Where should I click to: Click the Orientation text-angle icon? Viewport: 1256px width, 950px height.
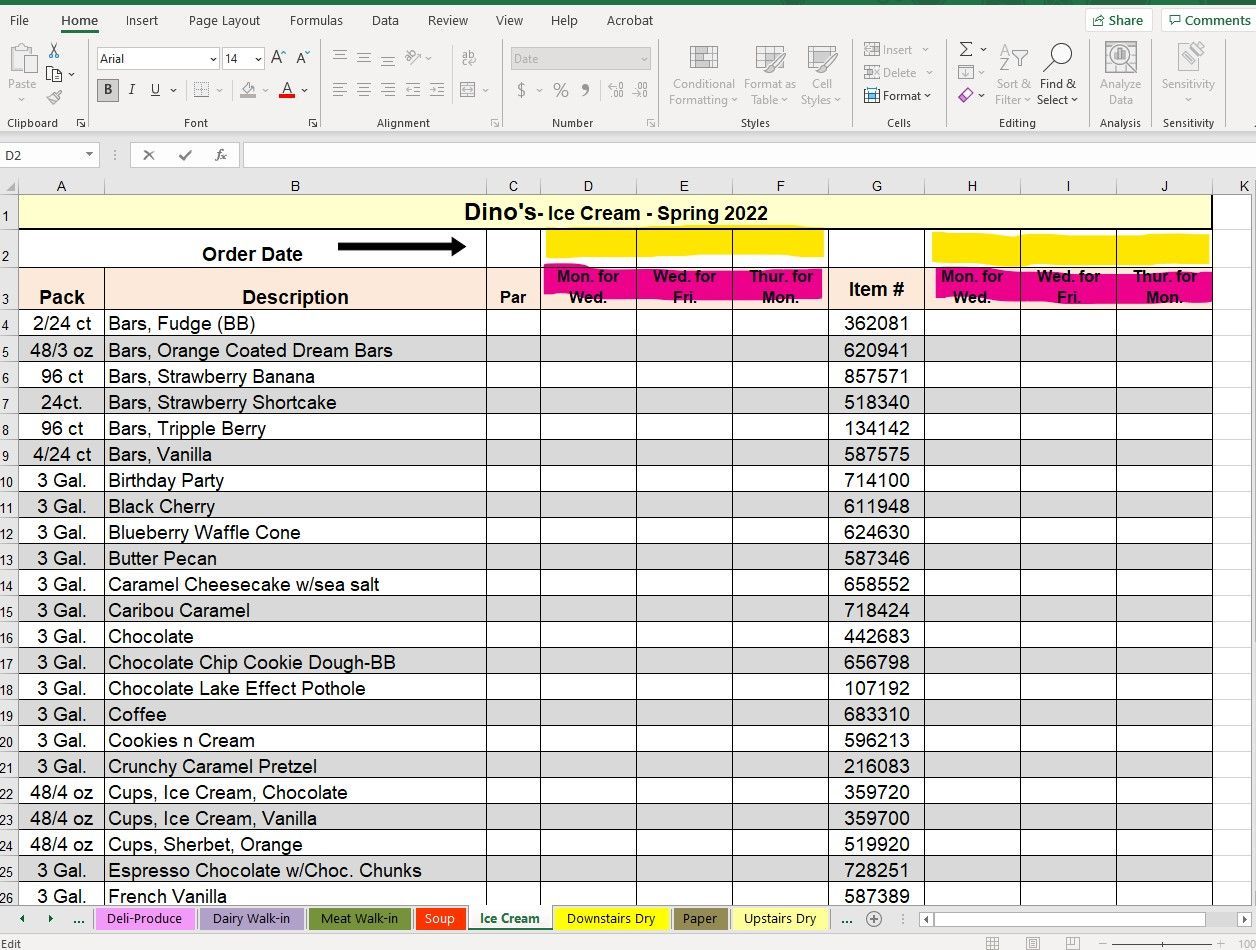pyautogui.click(x=414, y=58)
